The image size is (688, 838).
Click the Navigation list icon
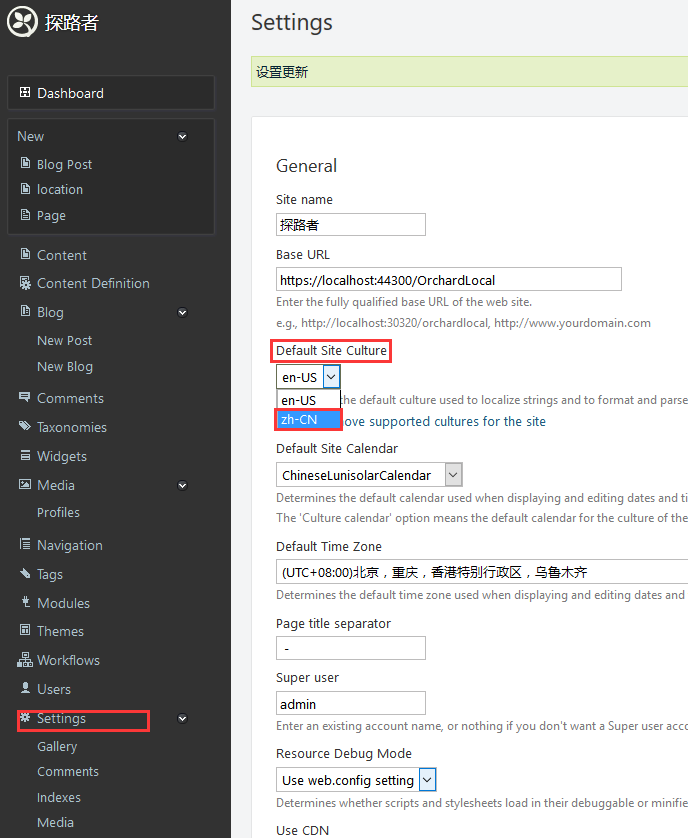pyautogui.click(x=25, y=544)
